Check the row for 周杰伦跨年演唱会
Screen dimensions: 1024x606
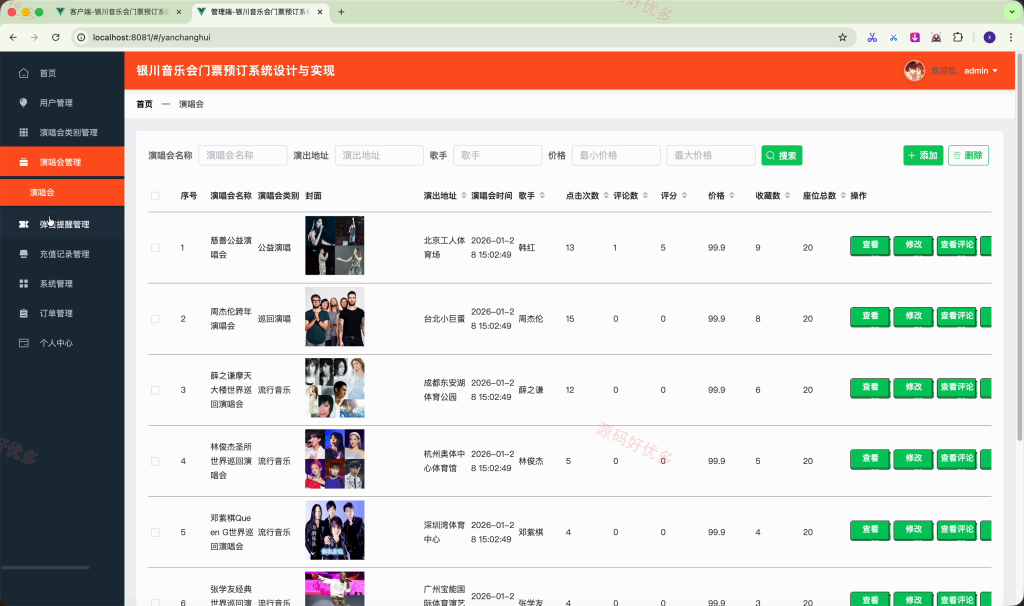(155, 319)
